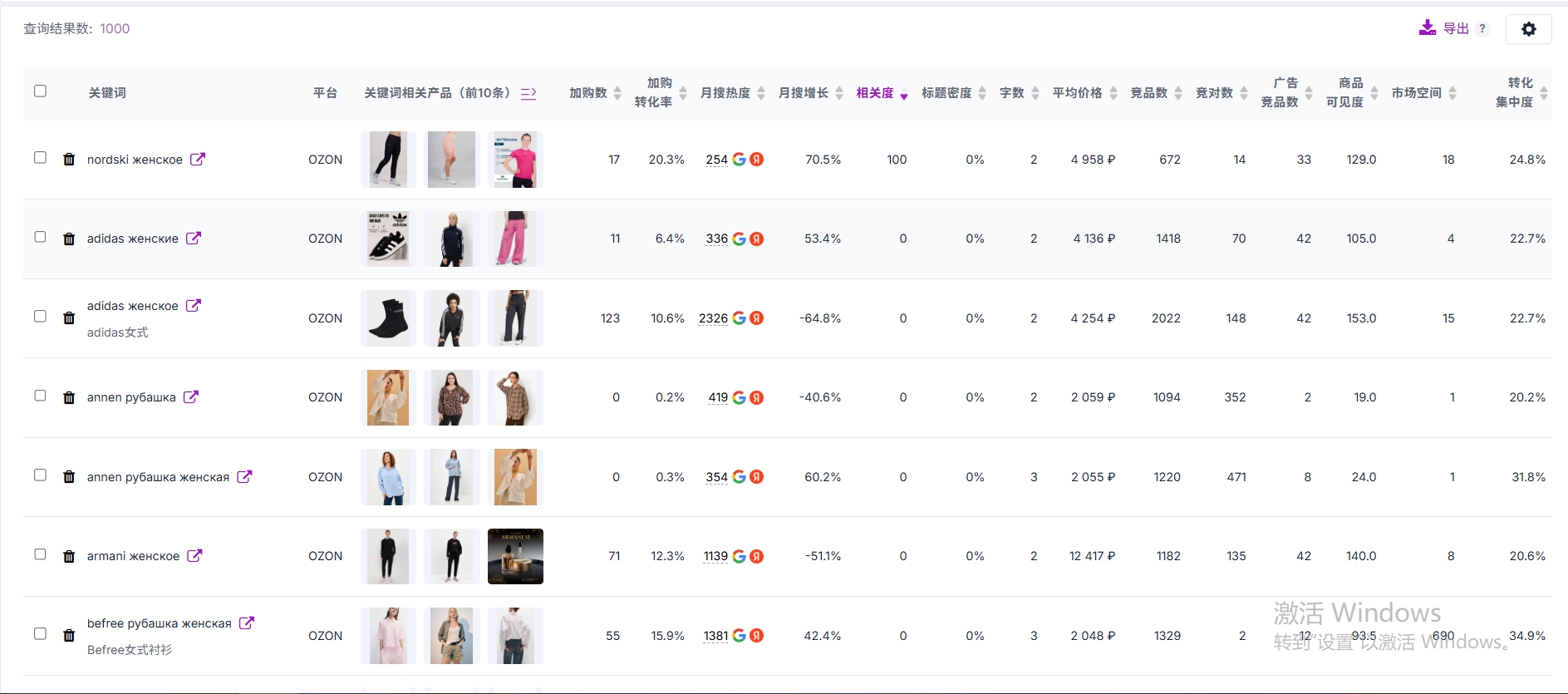Screen dimensions: 1568x694
Task: Click Google icon in nordski женское row
Action: (739, 160)
